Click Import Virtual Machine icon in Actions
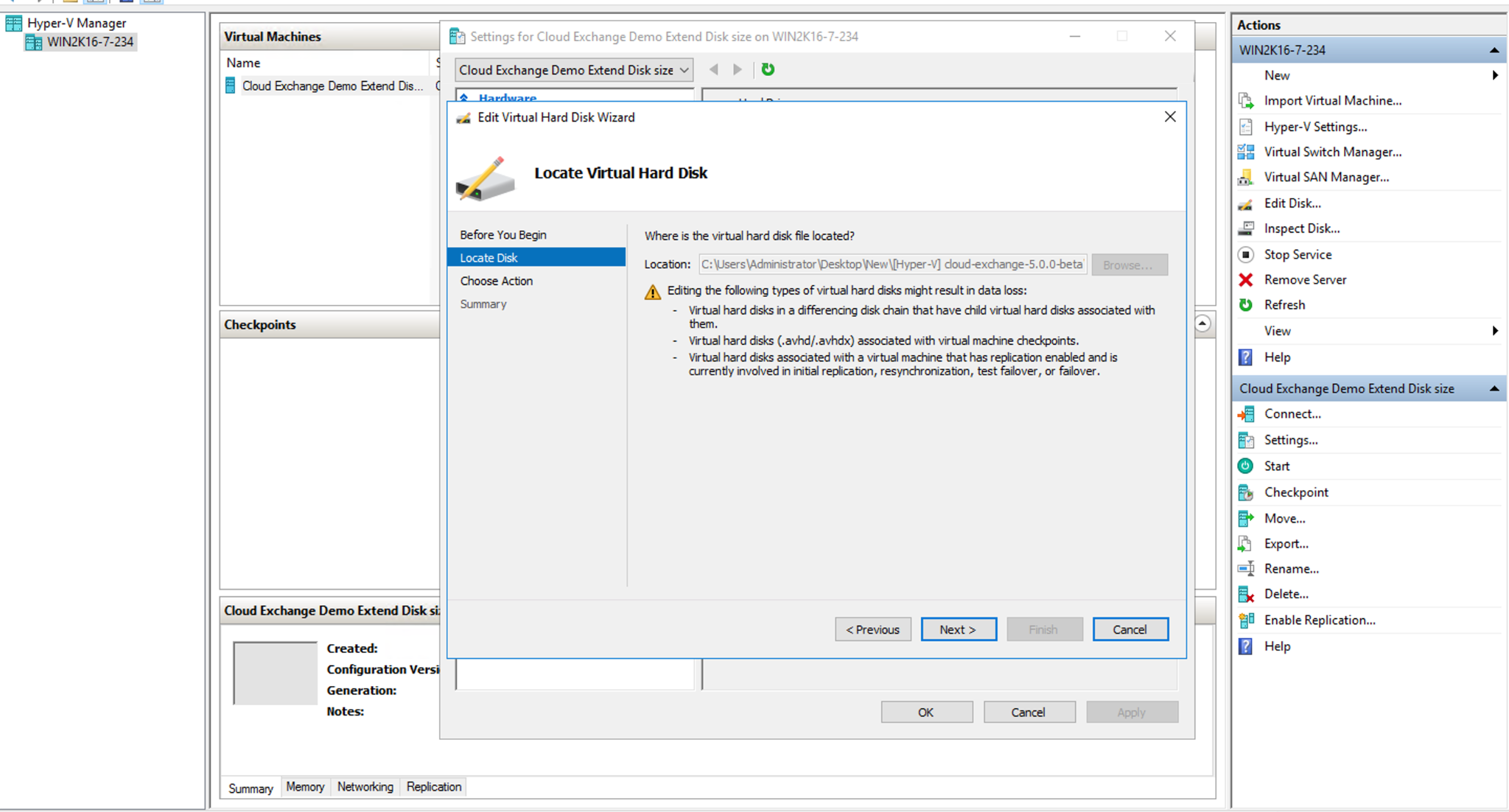Viewport: 1509px width, 812px height. [1246, 101]
